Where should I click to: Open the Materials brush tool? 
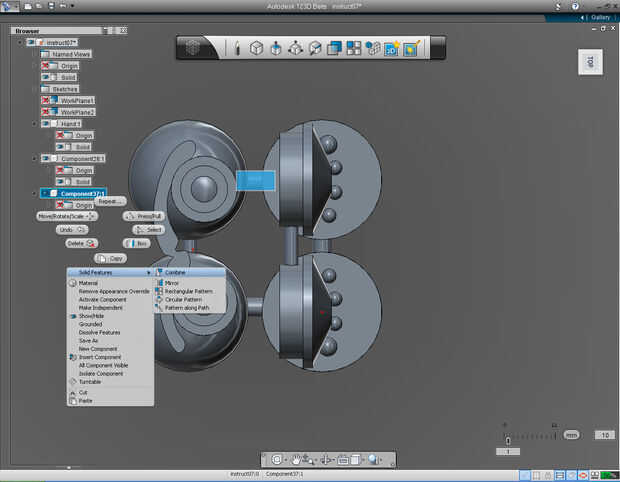point(412,48)
